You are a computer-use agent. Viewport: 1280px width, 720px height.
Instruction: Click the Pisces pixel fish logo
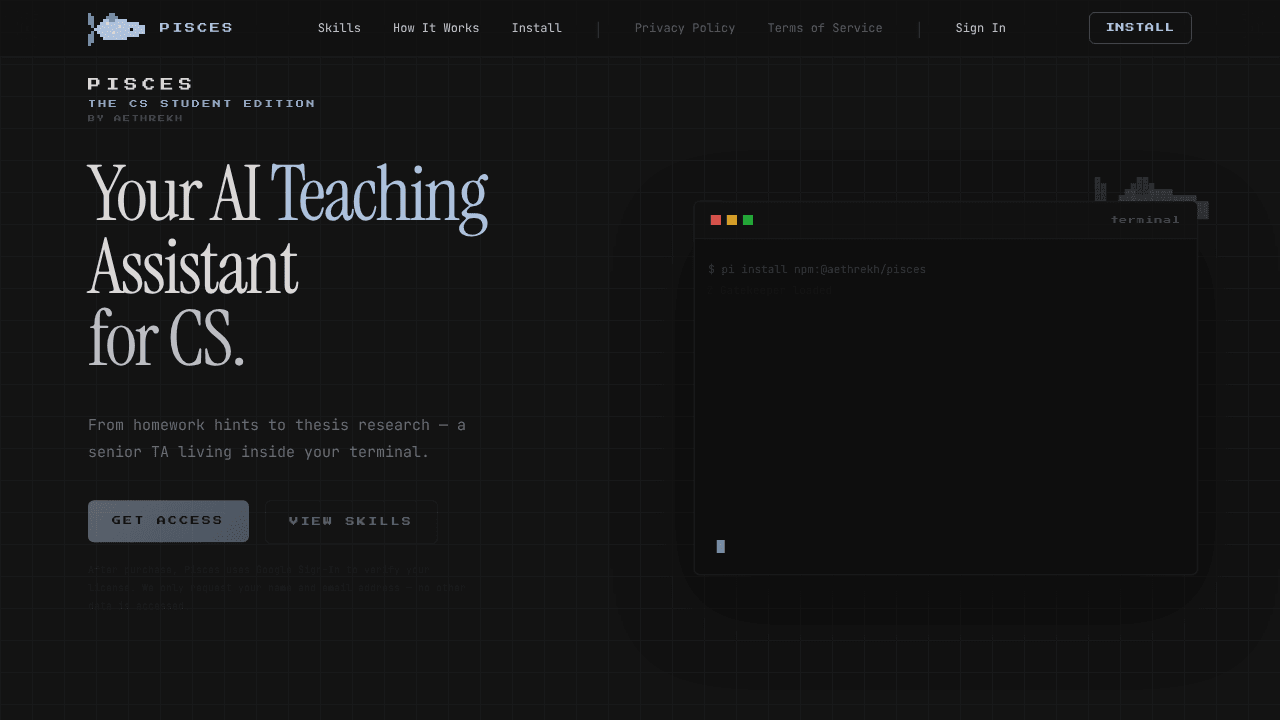point(117,29)
